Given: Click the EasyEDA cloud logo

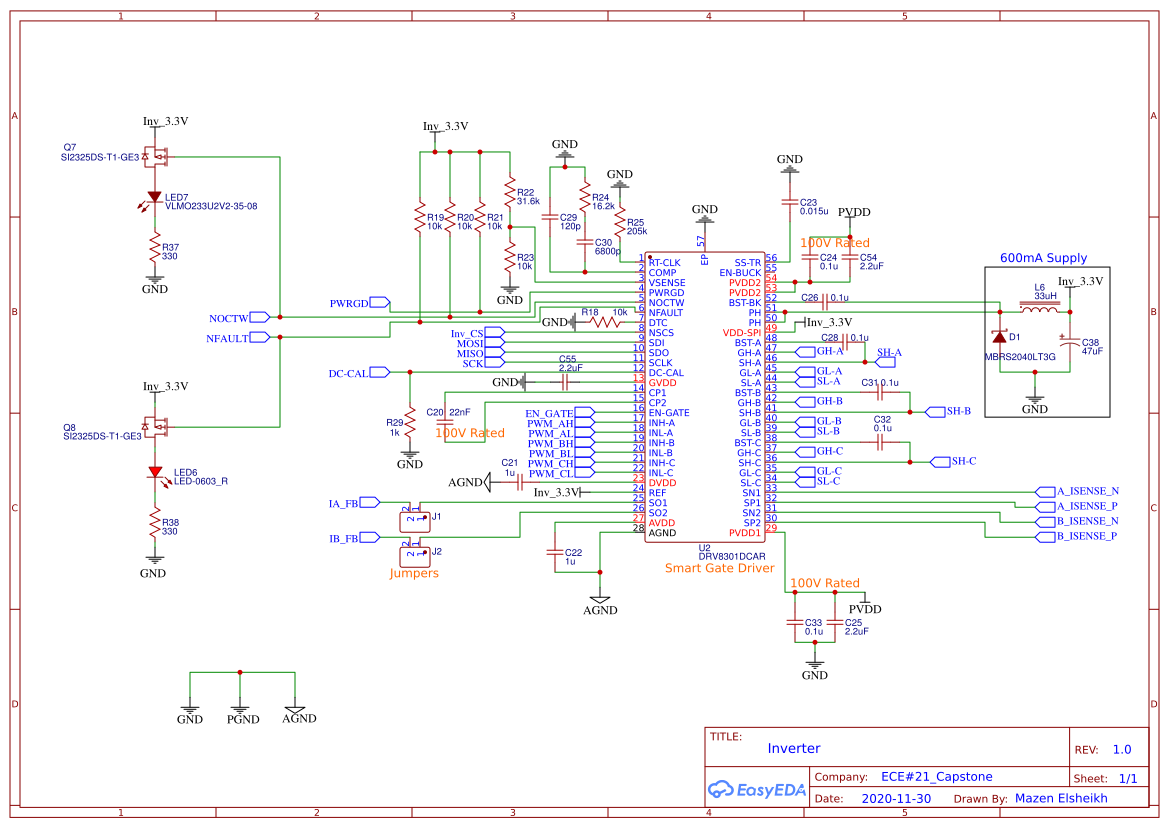Looking at the screenshot, I should pos(720,790).
